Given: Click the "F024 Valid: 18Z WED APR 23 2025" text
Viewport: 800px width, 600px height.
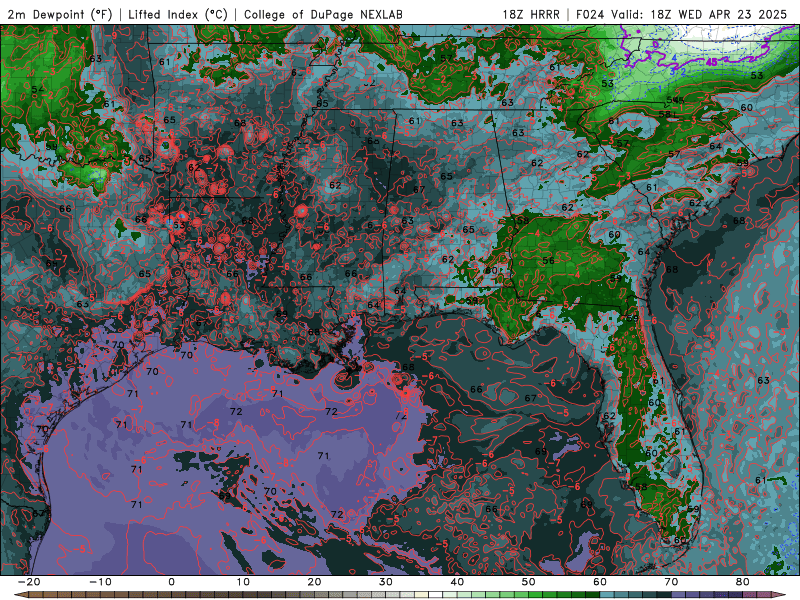Looking at the screenshot, I should coord(682,14).
